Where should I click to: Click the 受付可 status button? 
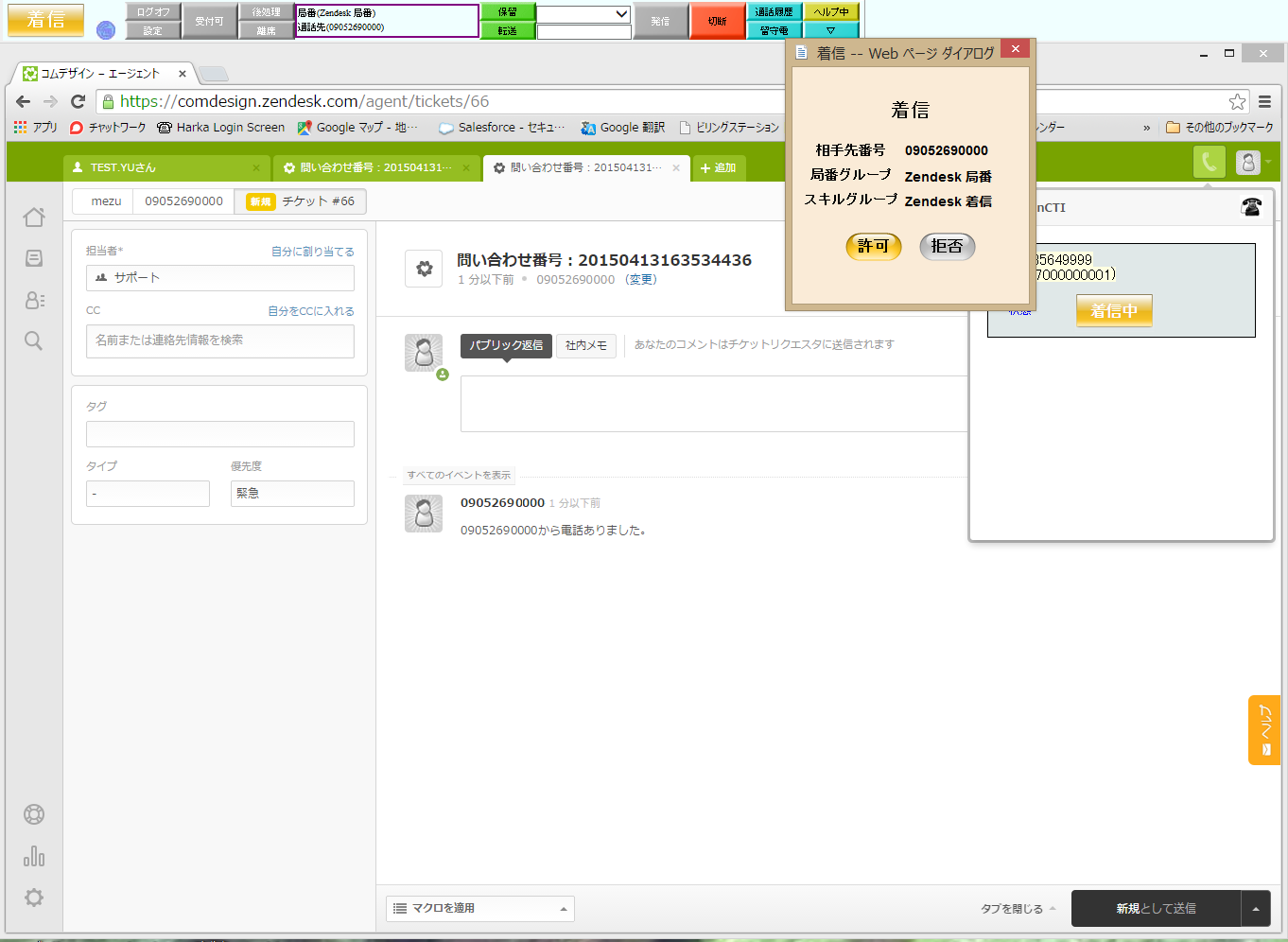(209, 21)
